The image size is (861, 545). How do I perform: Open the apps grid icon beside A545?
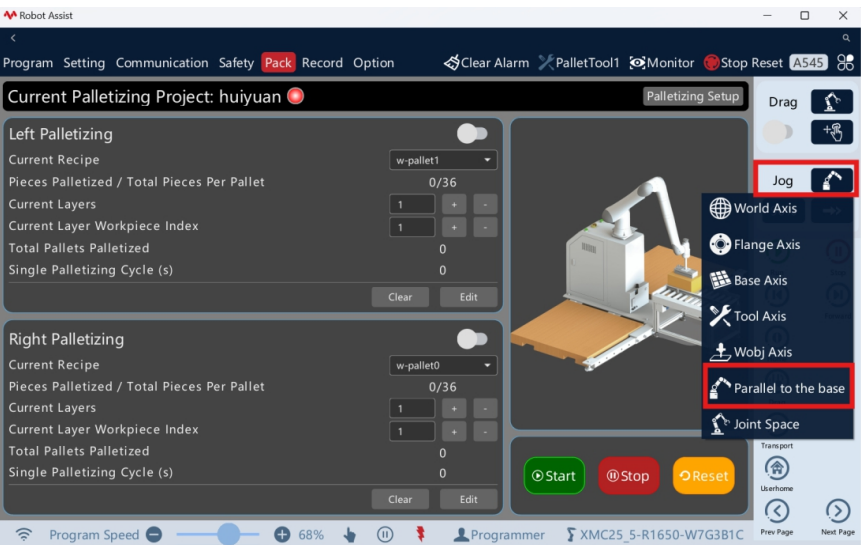[845, 63]
